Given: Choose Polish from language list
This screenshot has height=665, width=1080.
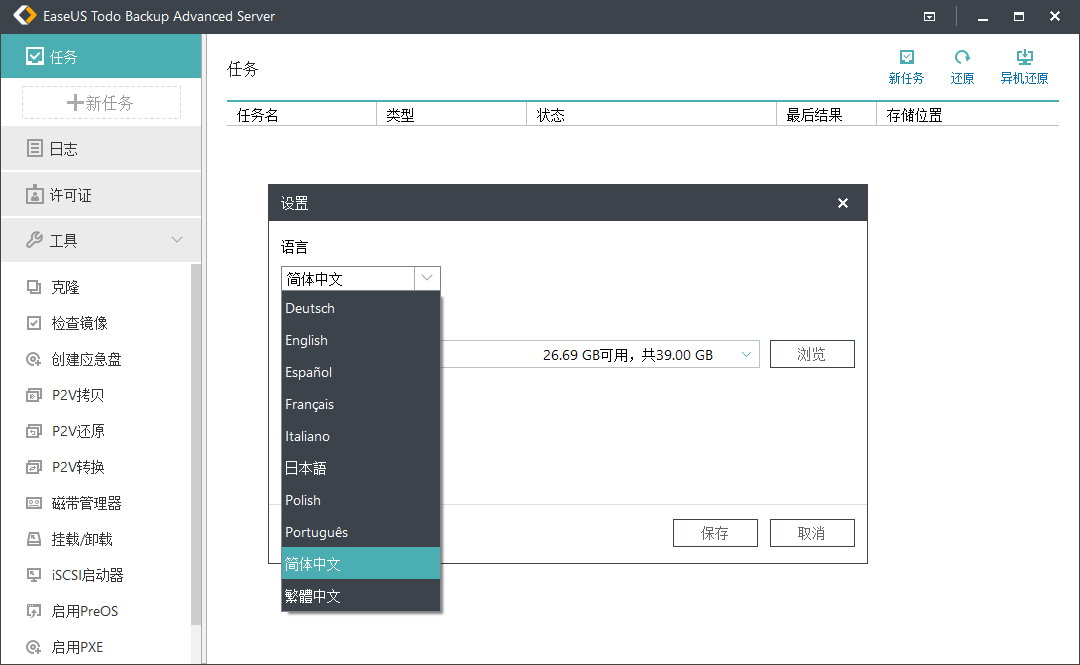Looking at the screenshot, I should [361, 500].
